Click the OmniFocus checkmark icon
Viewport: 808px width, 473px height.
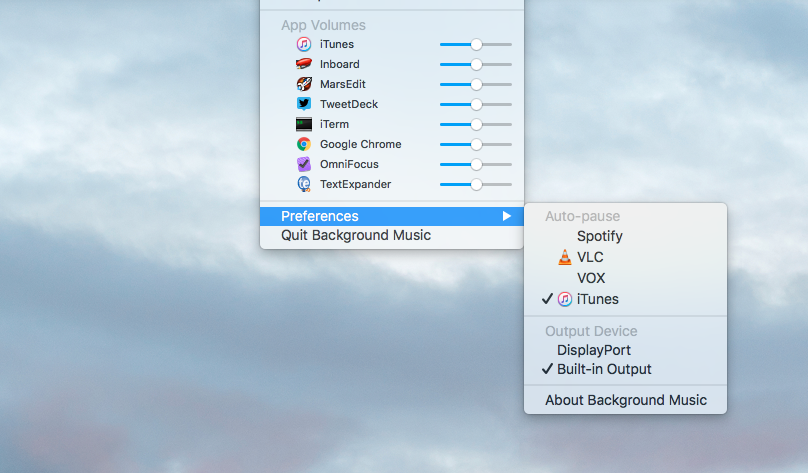(304, 164)
